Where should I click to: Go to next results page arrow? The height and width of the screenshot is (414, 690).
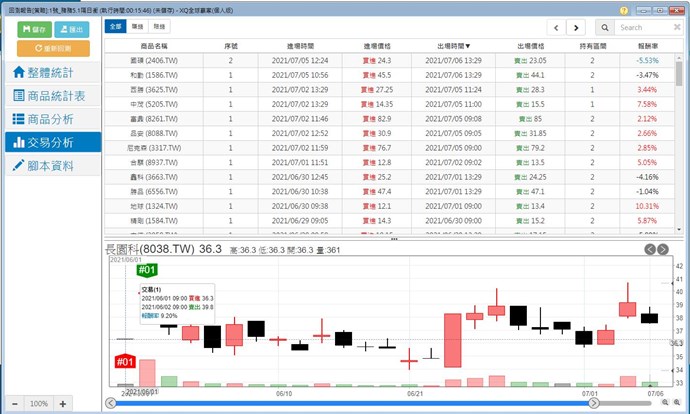click(576, 28)
